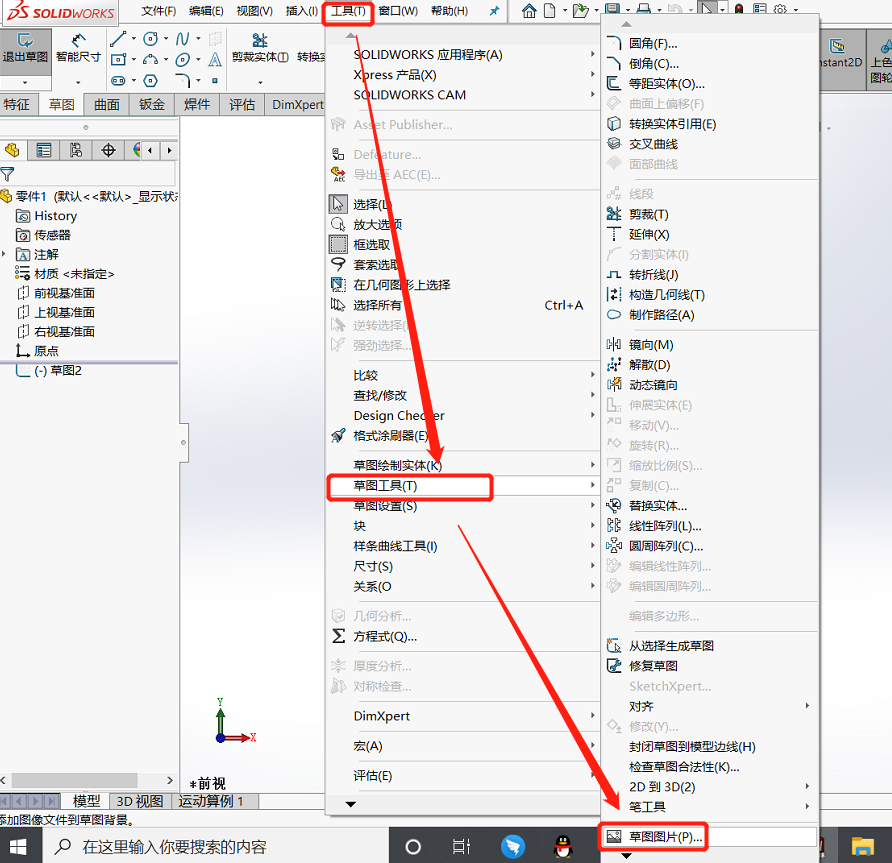Switch to the Sheet Metal (钣金) tab
This screenshot has height=863, width=892.
point(152,105)
